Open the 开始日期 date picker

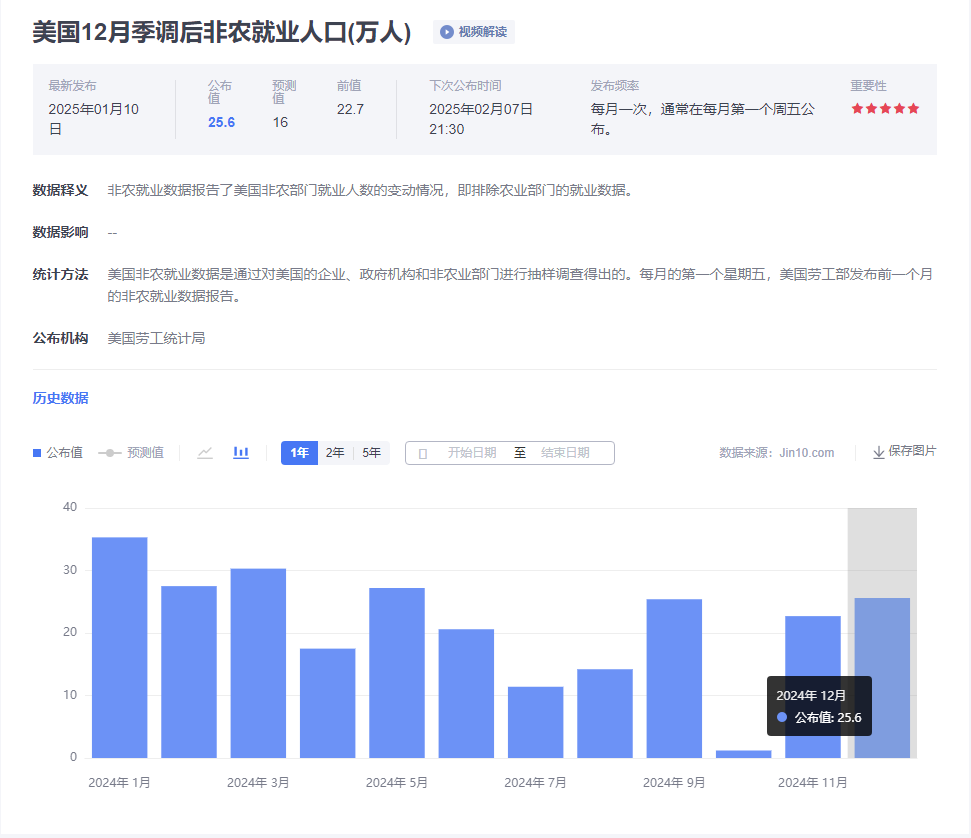[471, 453]
